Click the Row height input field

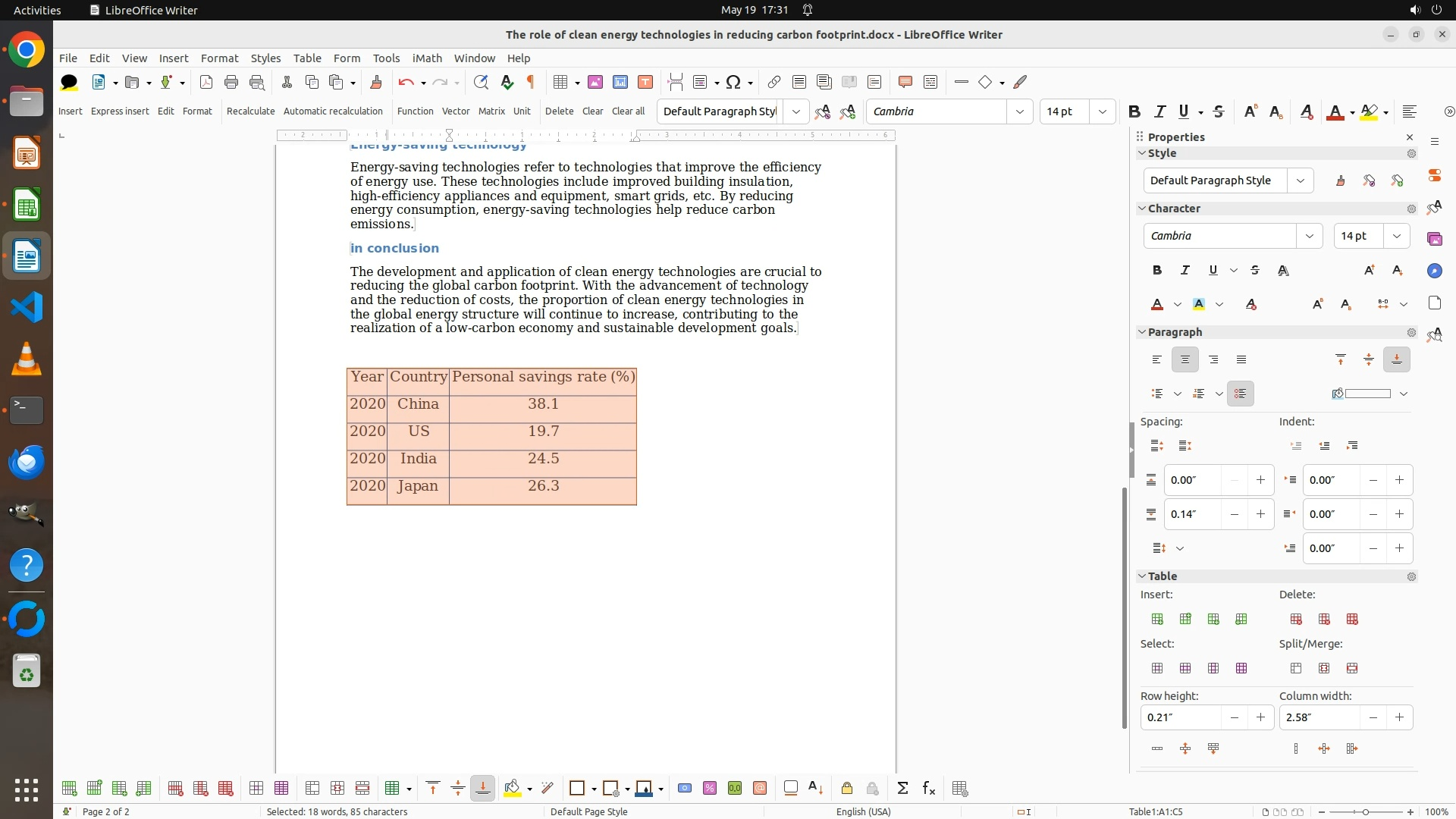click(x=1180, y=717)
